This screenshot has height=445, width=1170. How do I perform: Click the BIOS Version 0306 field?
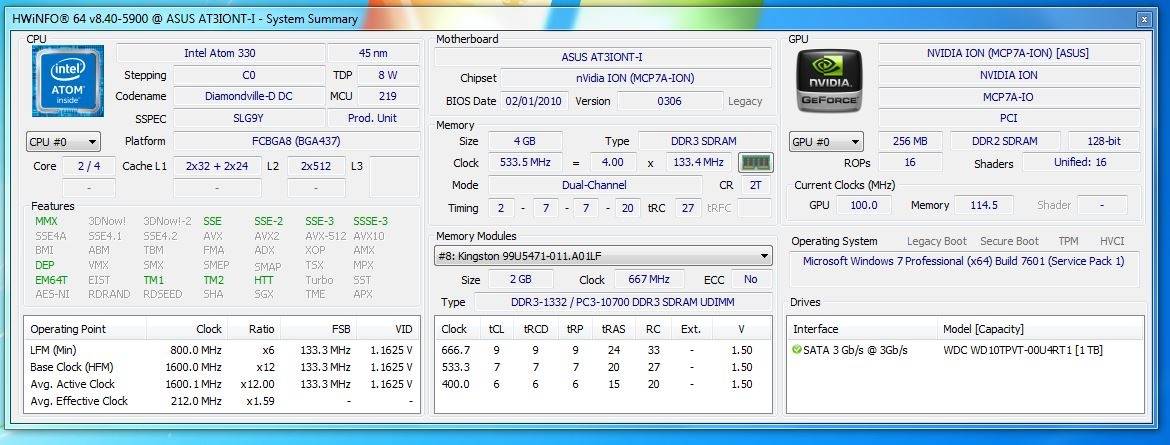[669, 101]
